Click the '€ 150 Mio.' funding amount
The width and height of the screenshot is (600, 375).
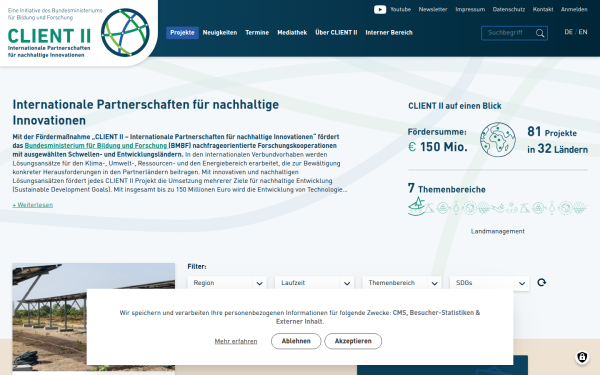(x=437, y=147)
